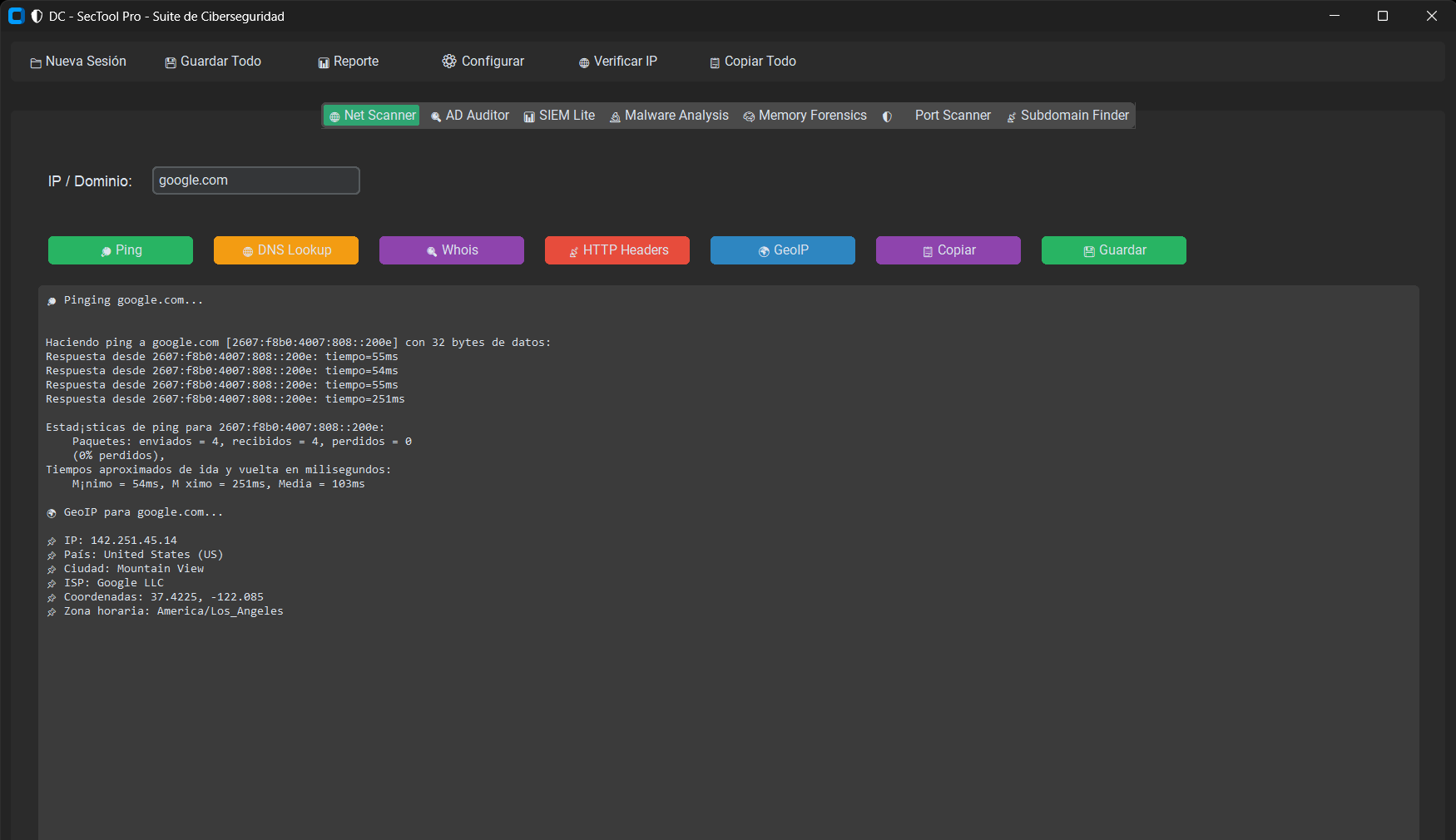Image resolution: width=1456 pixels, height=840 pixels.
Task: Click the purple Whois button
Action: 452,250
